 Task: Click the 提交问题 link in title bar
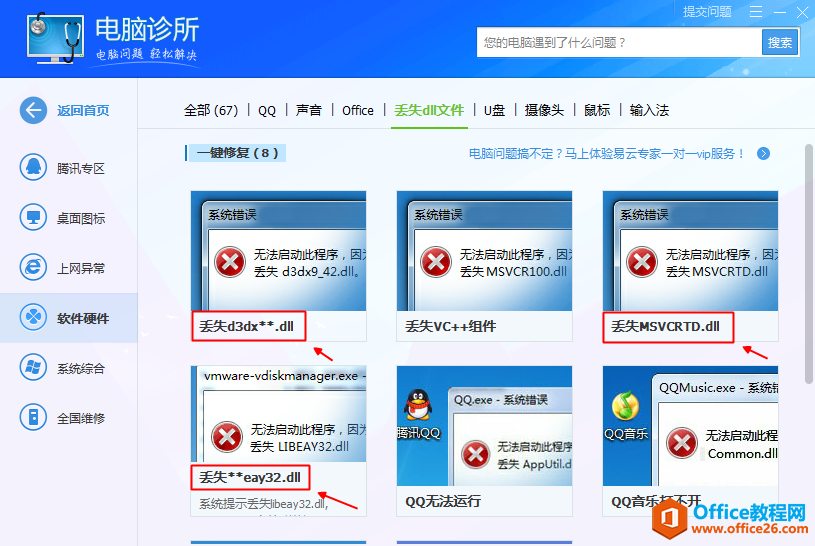tap(707, 11)
